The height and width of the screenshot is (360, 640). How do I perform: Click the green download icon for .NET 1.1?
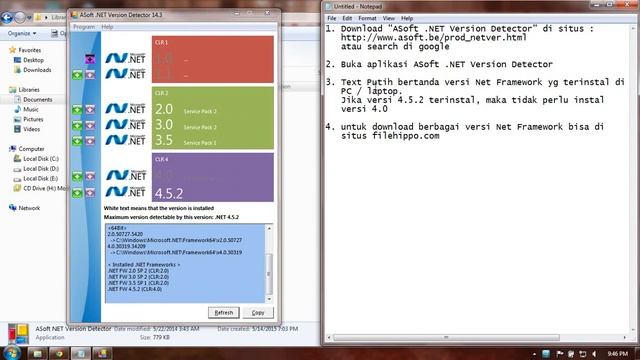point(77,75)
